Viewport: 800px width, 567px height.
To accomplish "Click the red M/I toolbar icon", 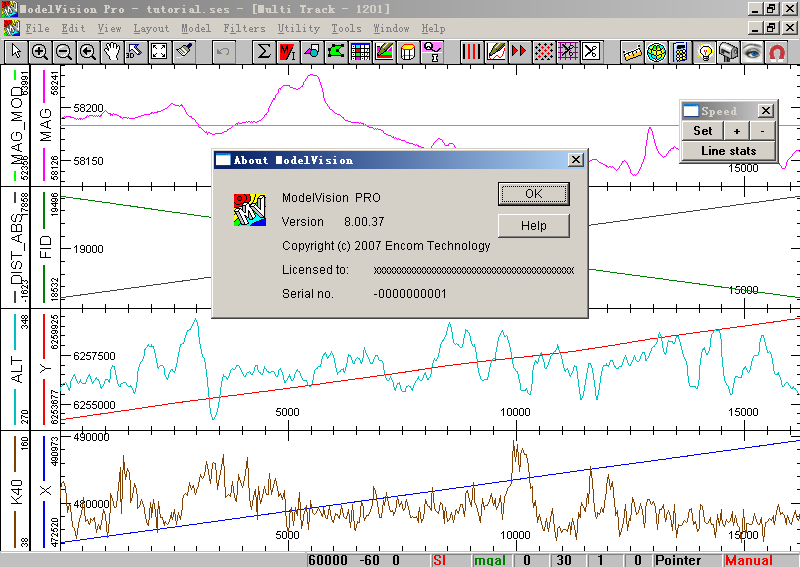I will click(288, 52).
